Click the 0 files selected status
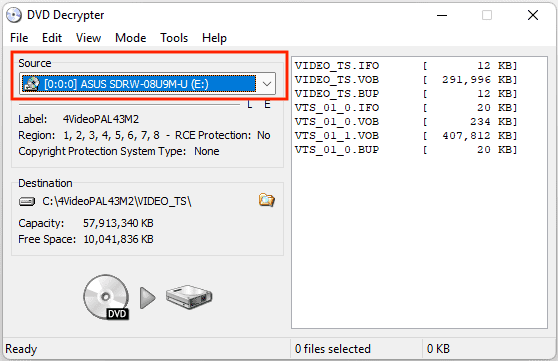The width and height of the screenshot is (558, 361). [333, 349]
